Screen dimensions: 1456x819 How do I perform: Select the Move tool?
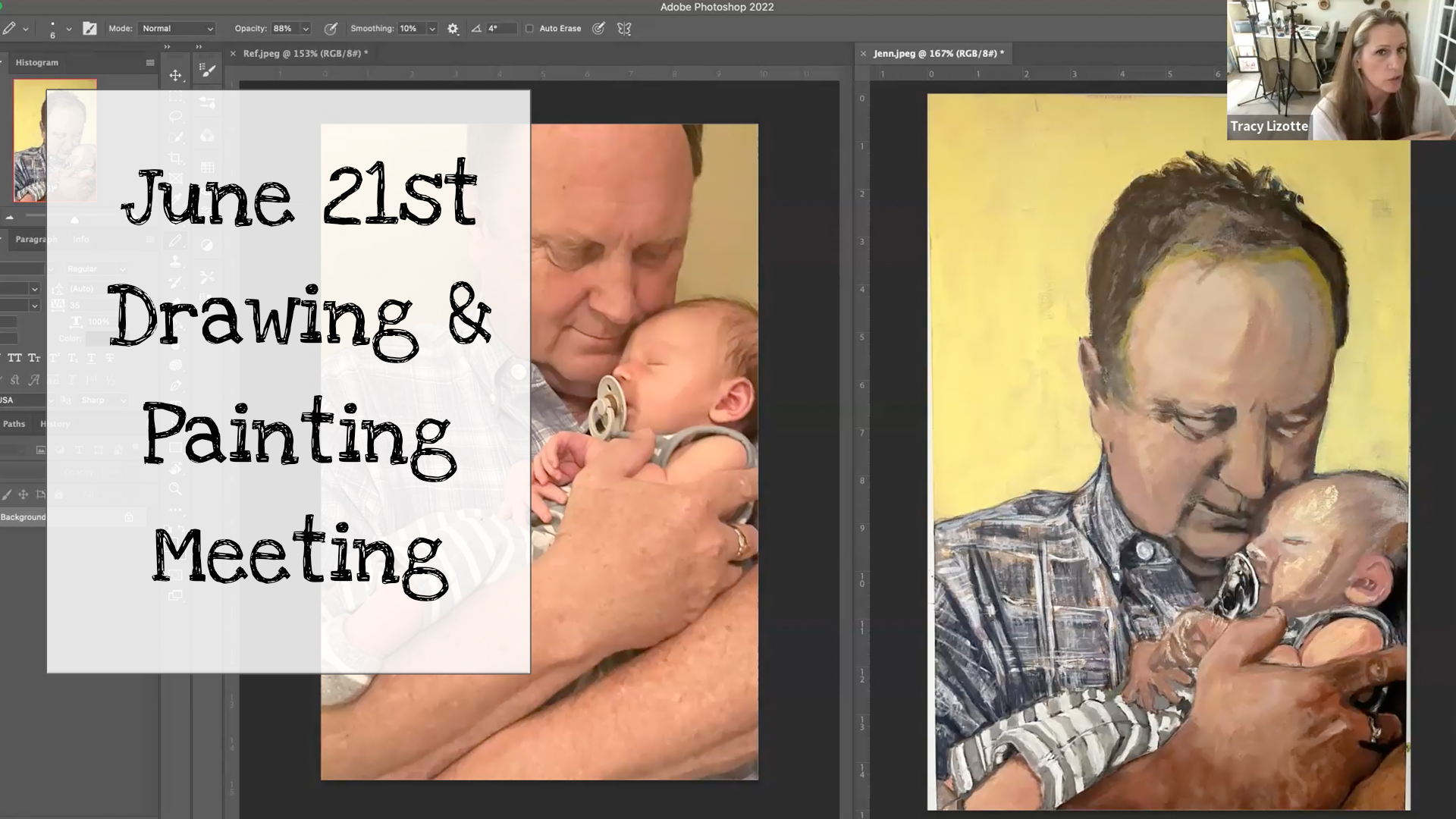pyautogui.click(x=175, y=75)
